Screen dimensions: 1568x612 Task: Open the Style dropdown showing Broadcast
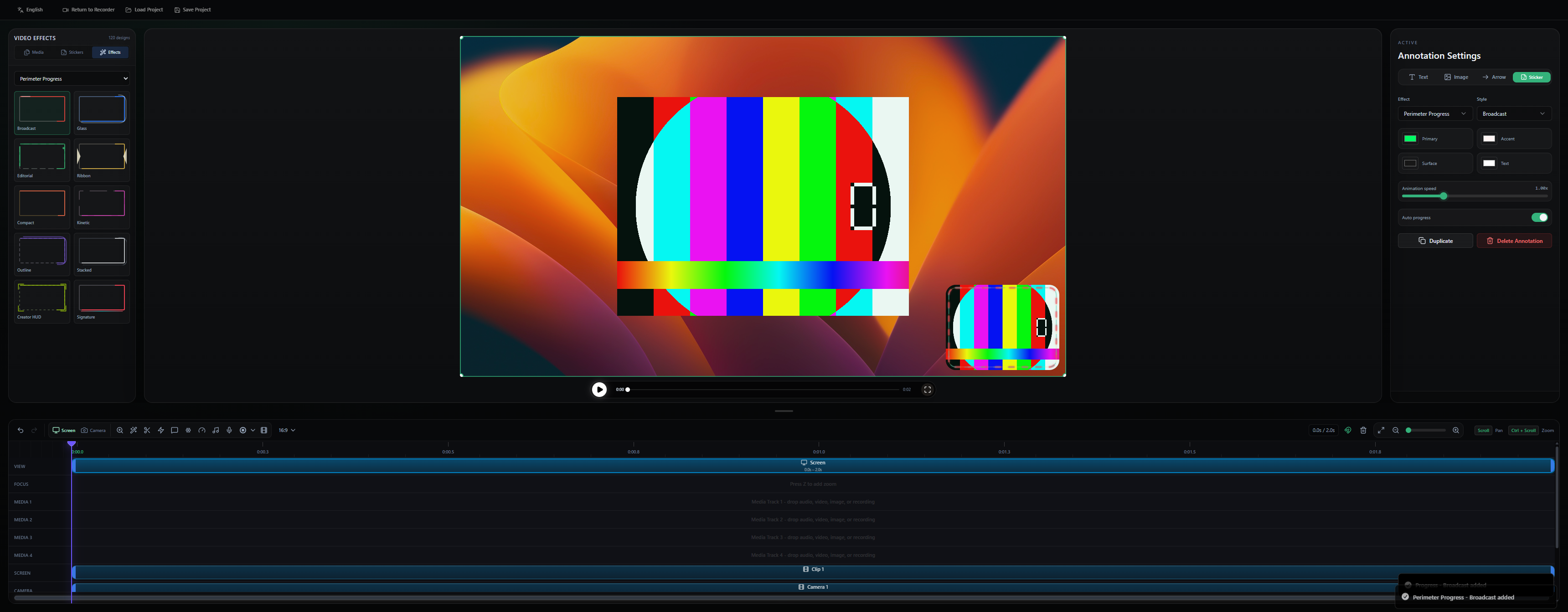tap(1514, 114)
